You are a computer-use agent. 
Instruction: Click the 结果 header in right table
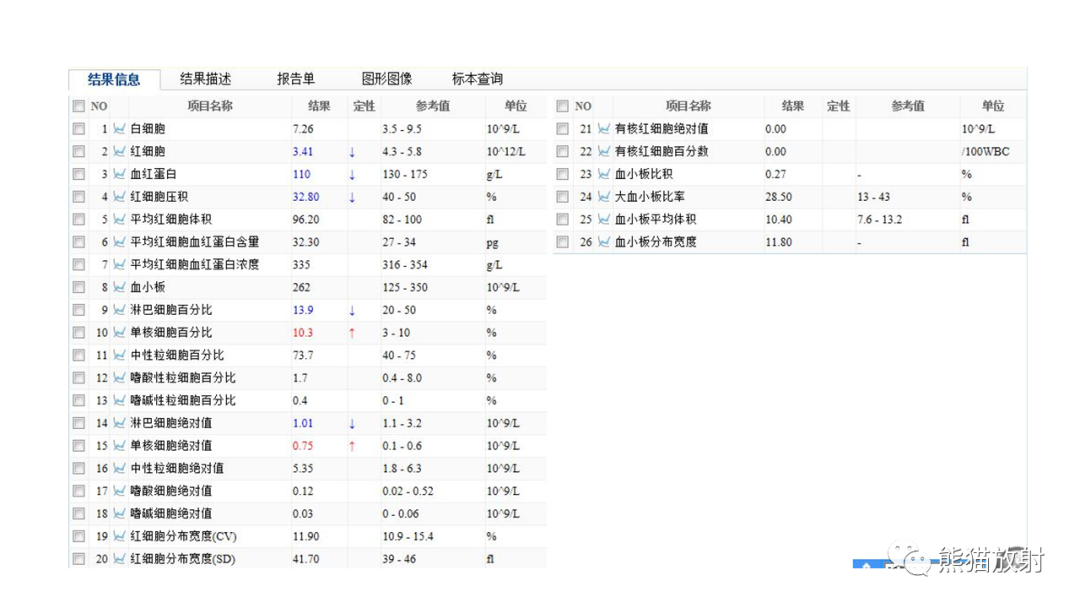click(793, 106)
